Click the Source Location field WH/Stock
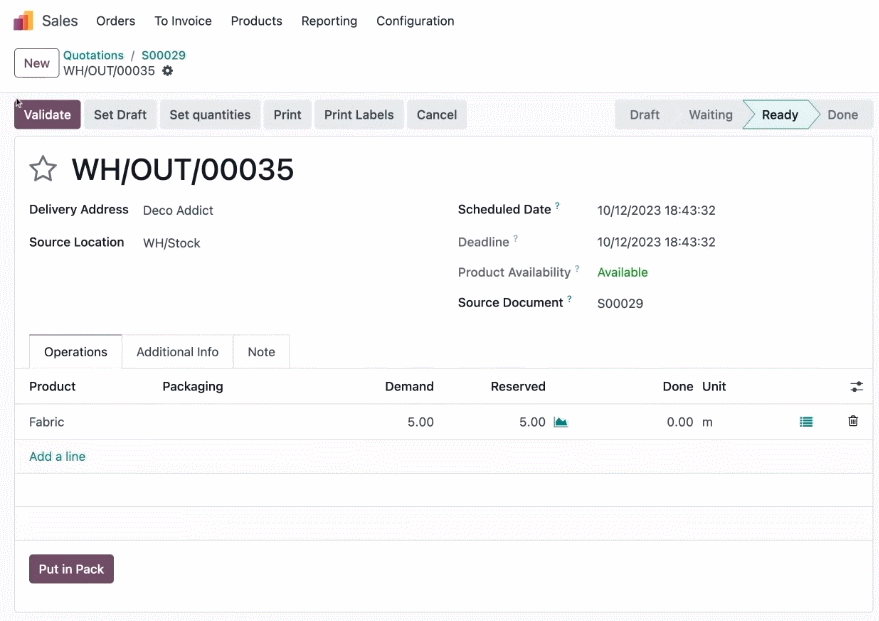 172,243
